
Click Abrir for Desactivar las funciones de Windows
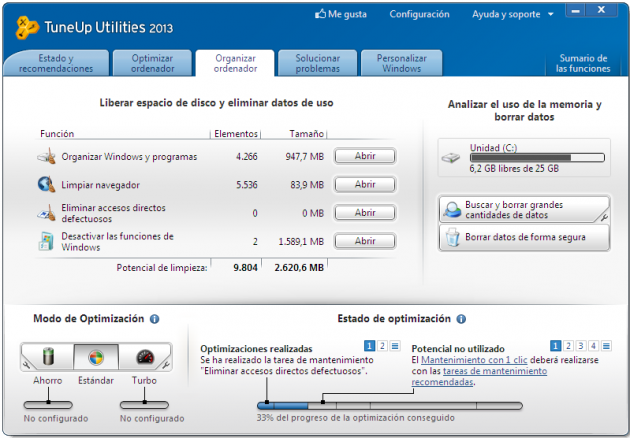tap(365, 241)
